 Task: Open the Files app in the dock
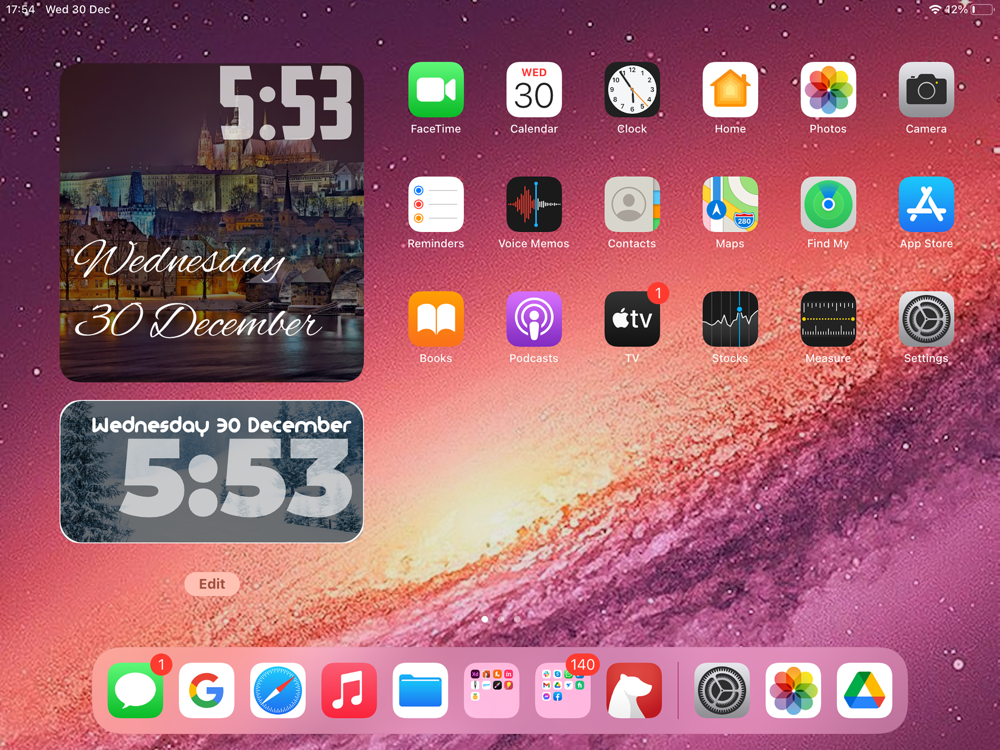[x=420, y=691]
